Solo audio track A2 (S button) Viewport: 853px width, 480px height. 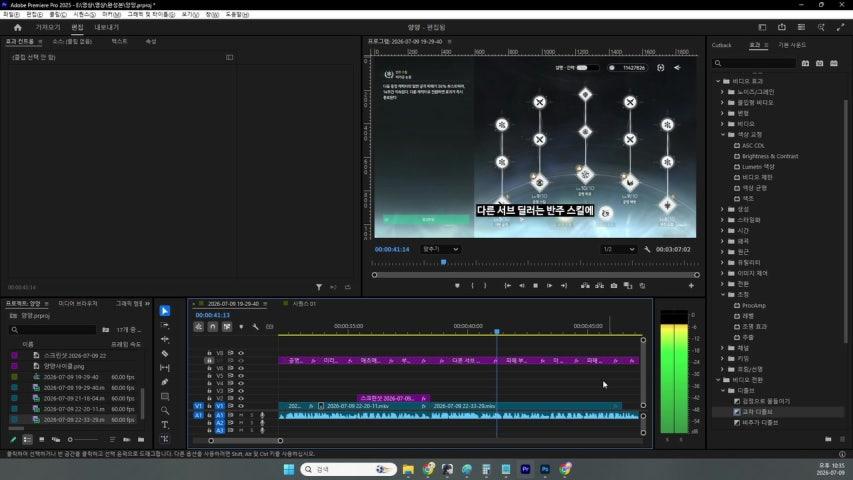(x=251, y=423)
